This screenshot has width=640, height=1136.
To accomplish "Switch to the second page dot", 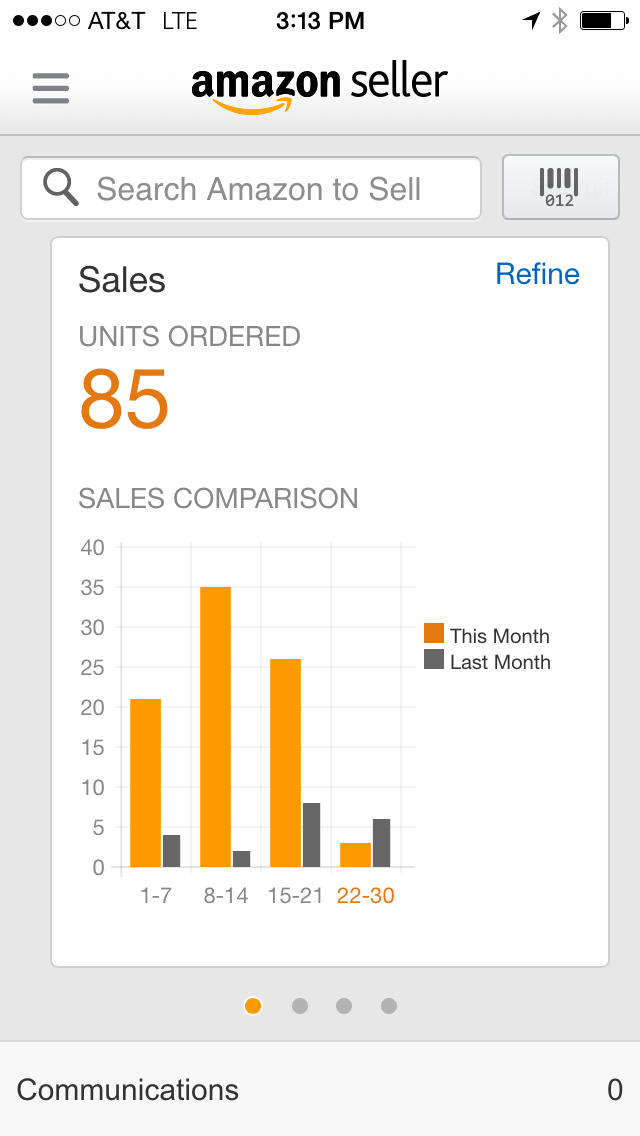I will (x=299, y=1006).
